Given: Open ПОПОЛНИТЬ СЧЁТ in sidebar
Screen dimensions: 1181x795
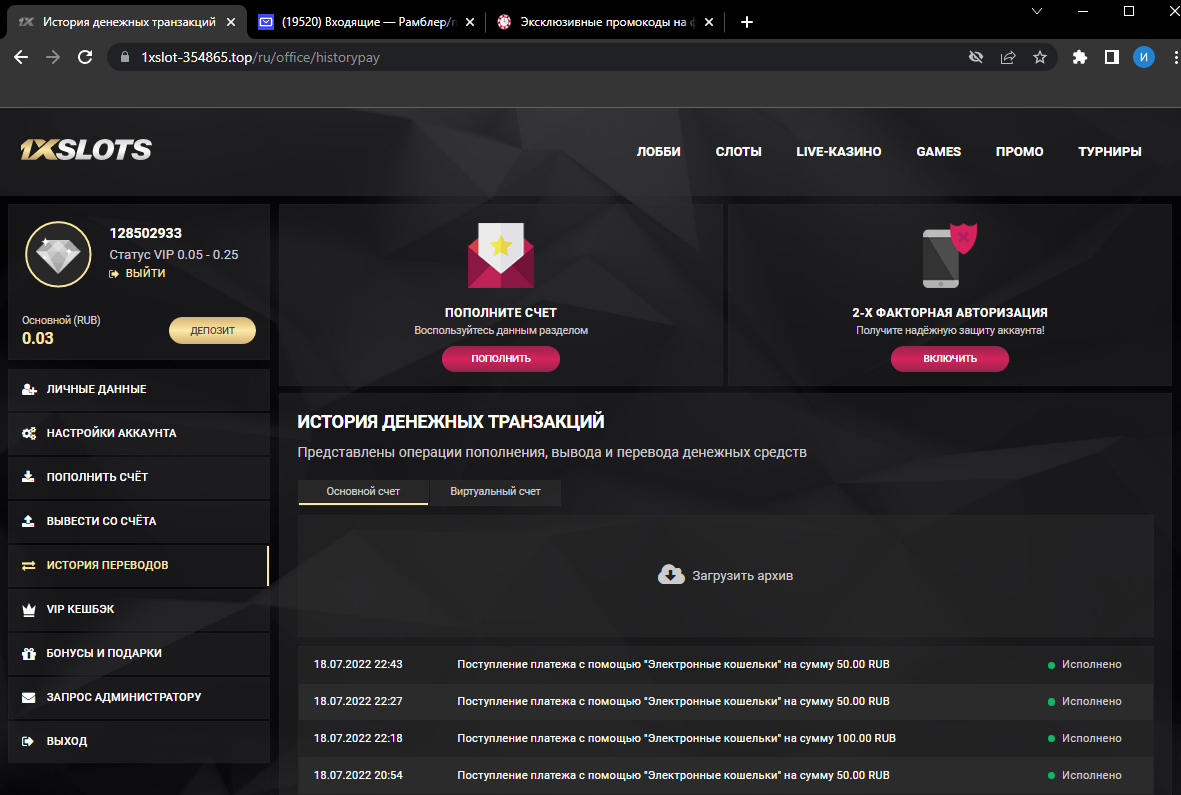Looking at the screenshot, I should (x=139, y=477).
